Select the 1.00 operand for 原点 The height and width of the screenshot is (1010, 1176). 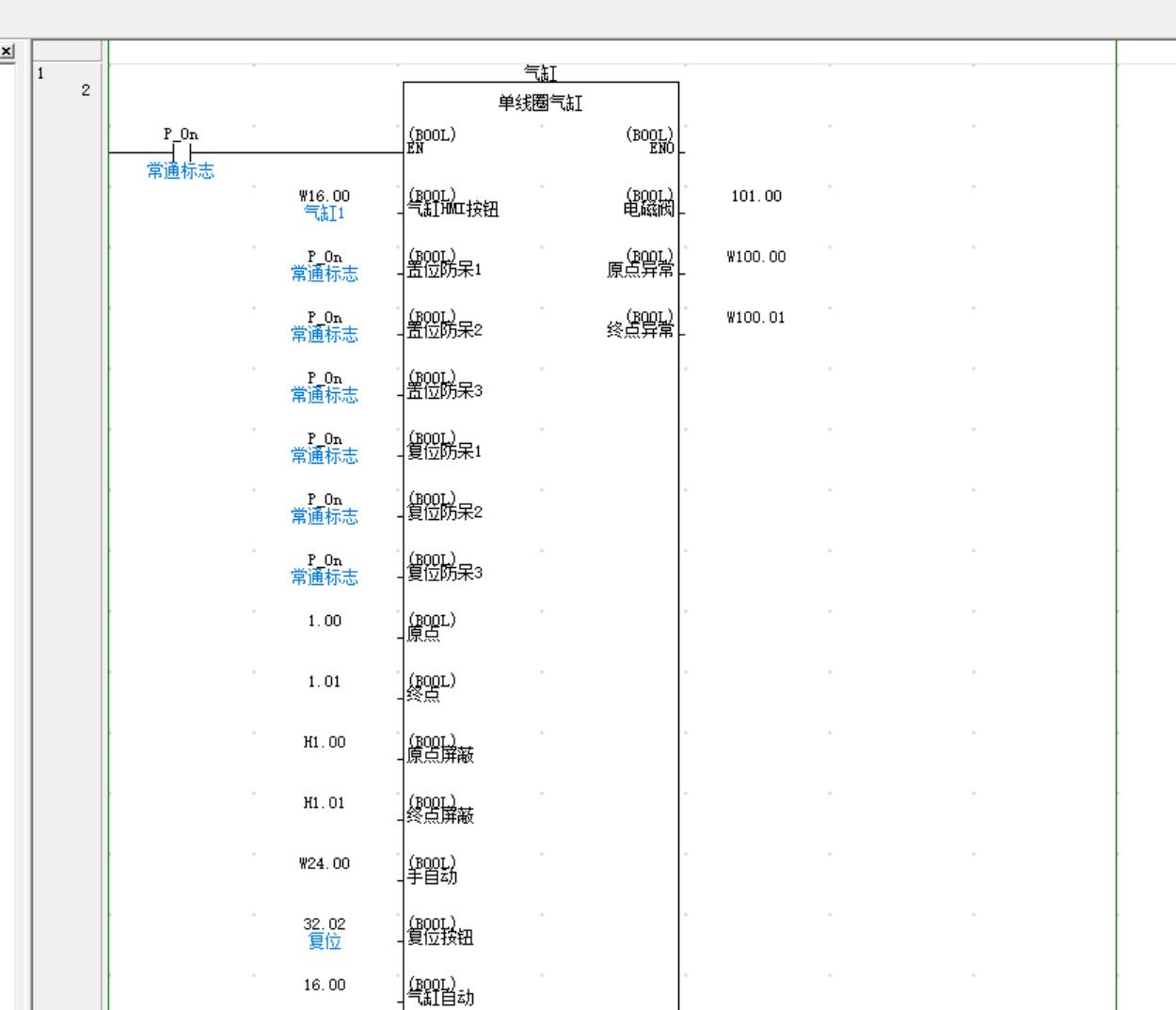tap(325, 621)
